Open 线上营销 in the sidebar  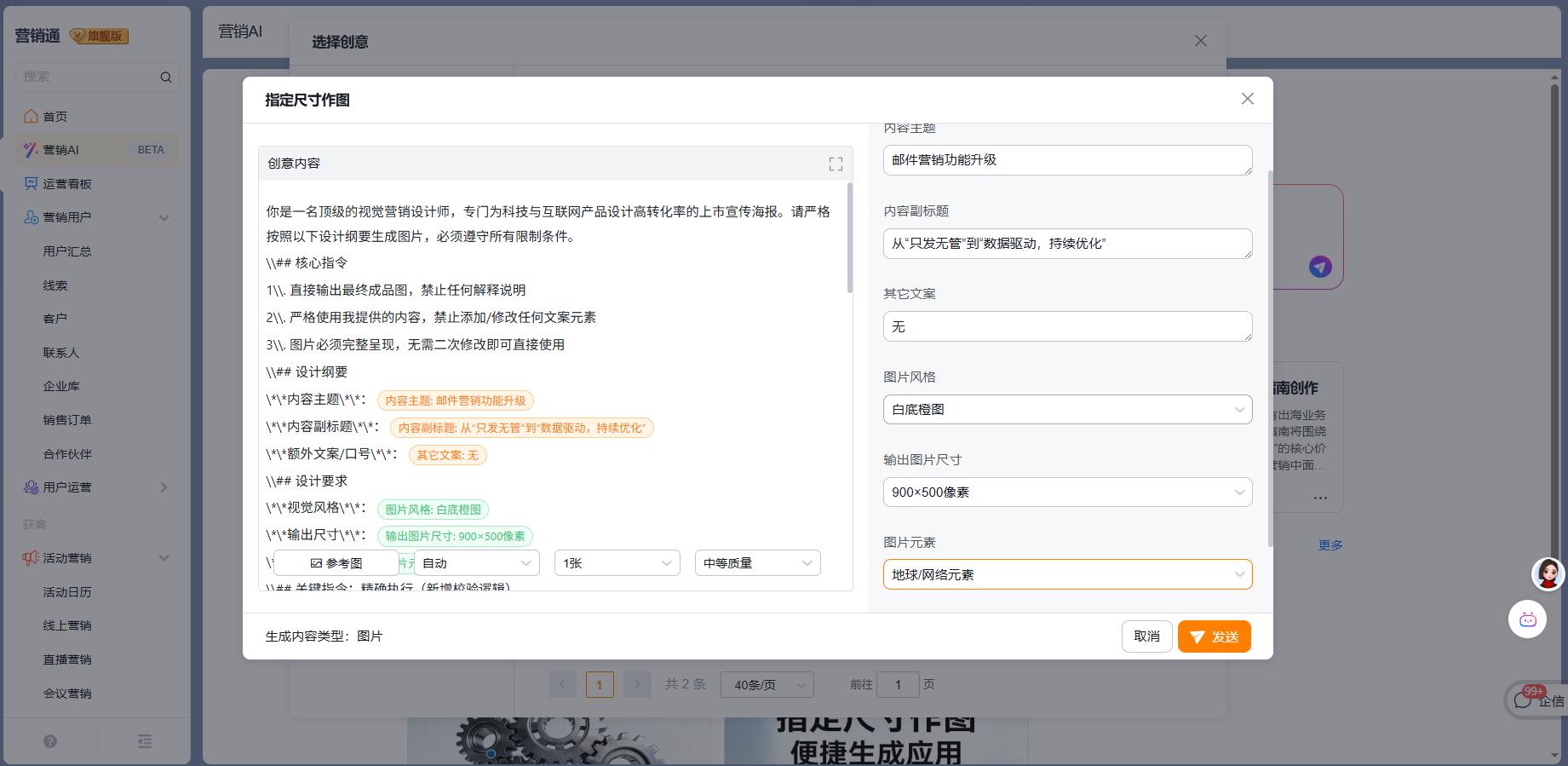point(67,625)
